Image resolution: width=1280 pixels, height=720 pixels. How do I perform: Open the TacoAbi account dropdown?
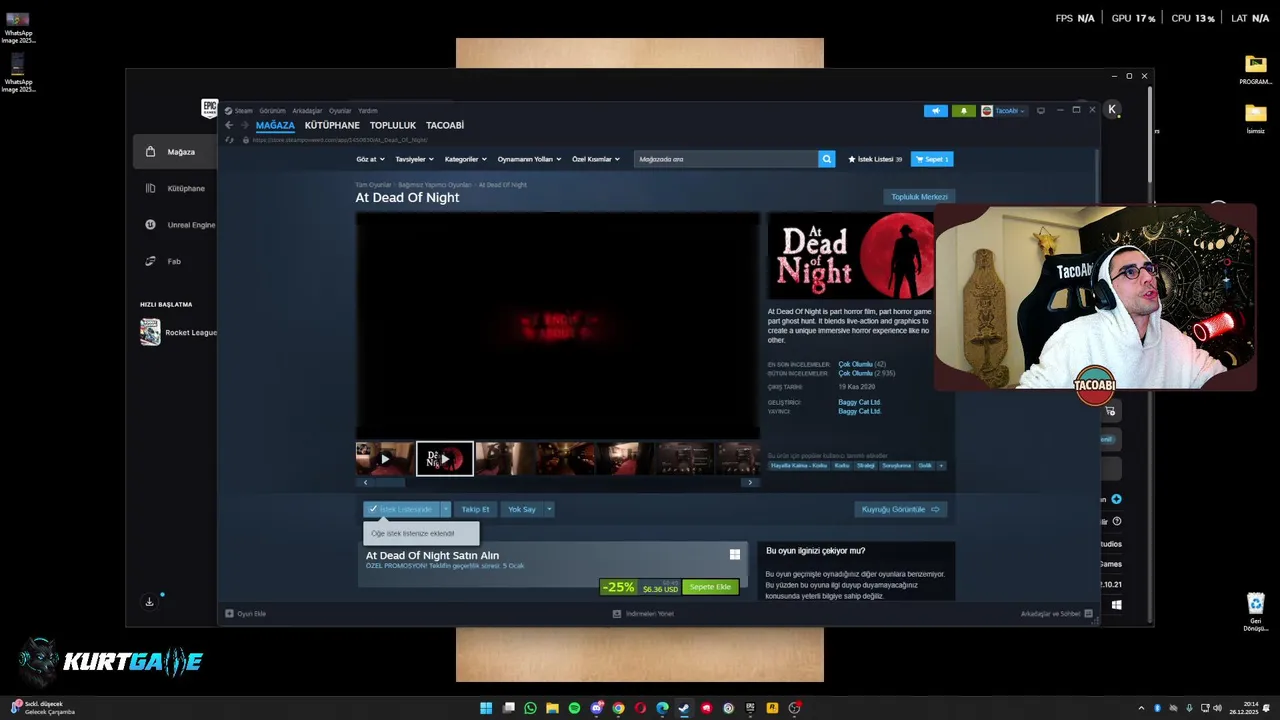coord(1003,111)
